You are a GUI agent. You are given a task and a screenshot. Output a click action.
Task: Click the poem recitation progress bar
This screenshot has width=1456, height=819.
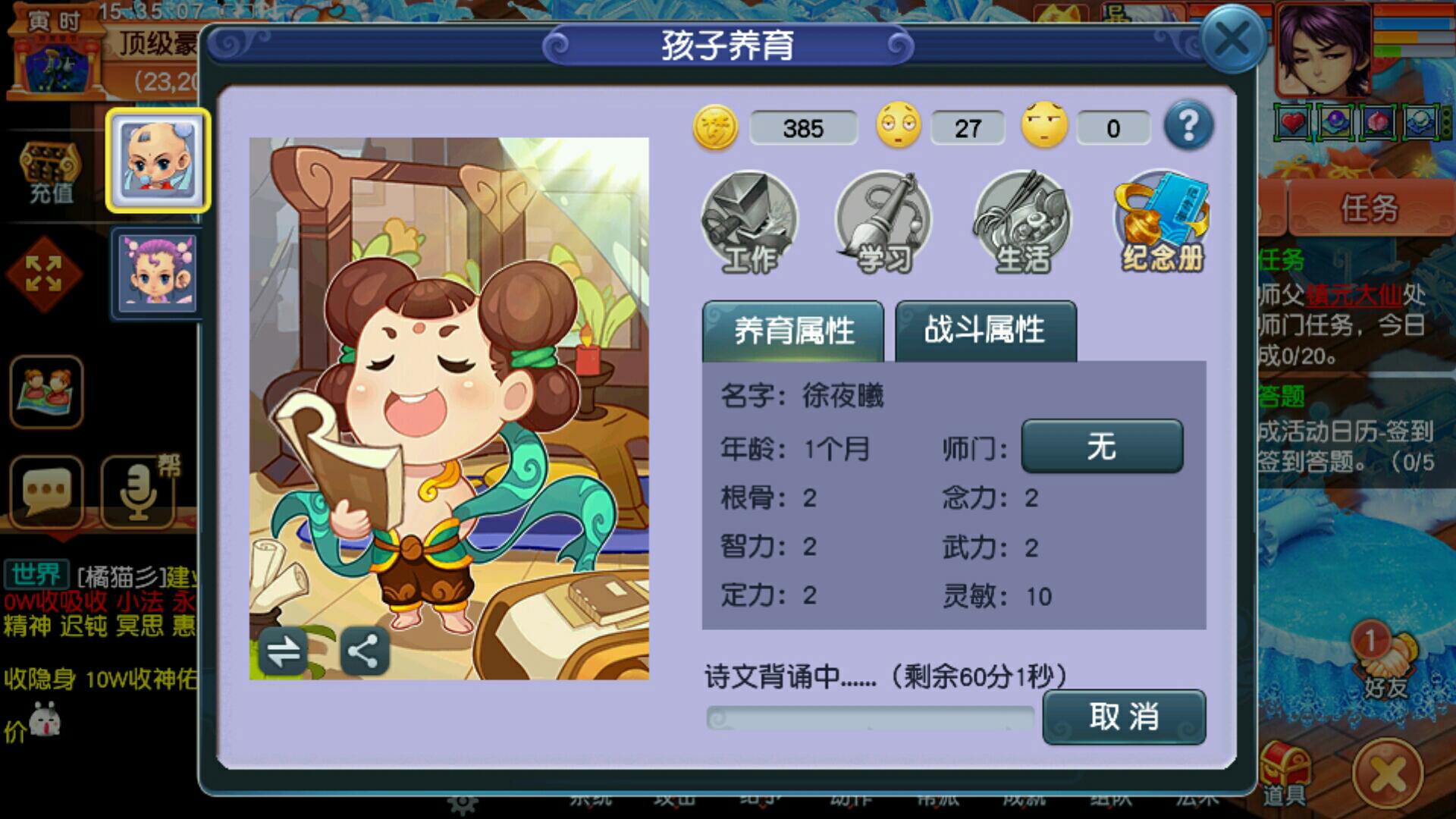coord(871,718)
